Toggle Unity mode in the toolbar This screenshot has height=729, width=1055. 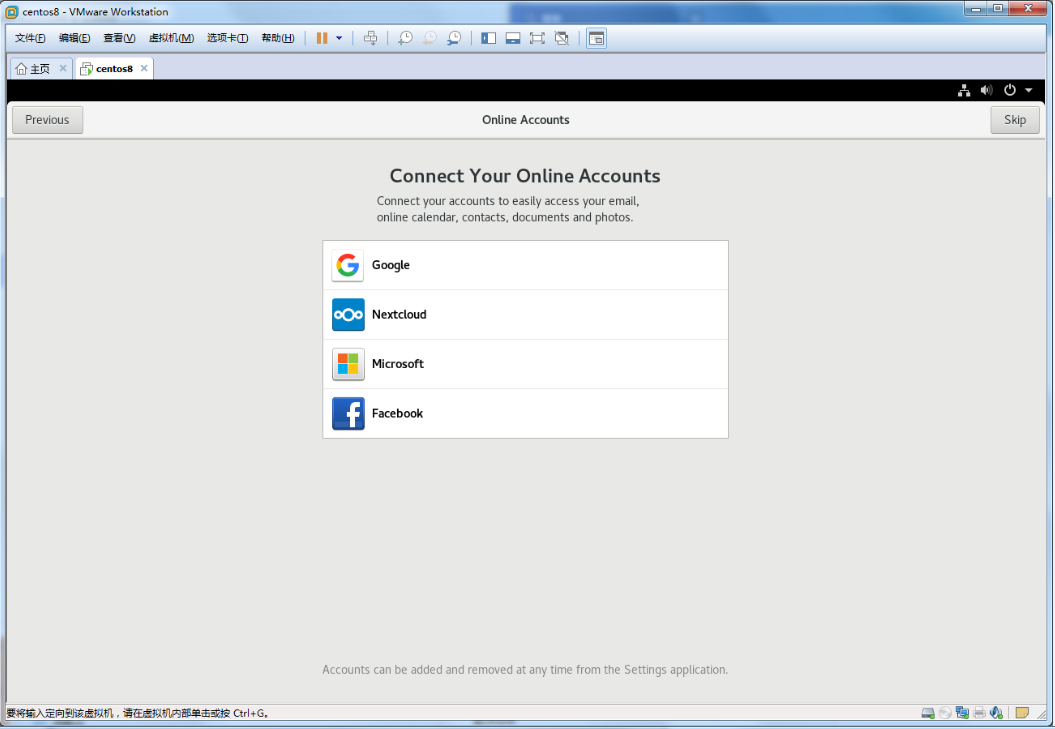[x=561, y=38]
